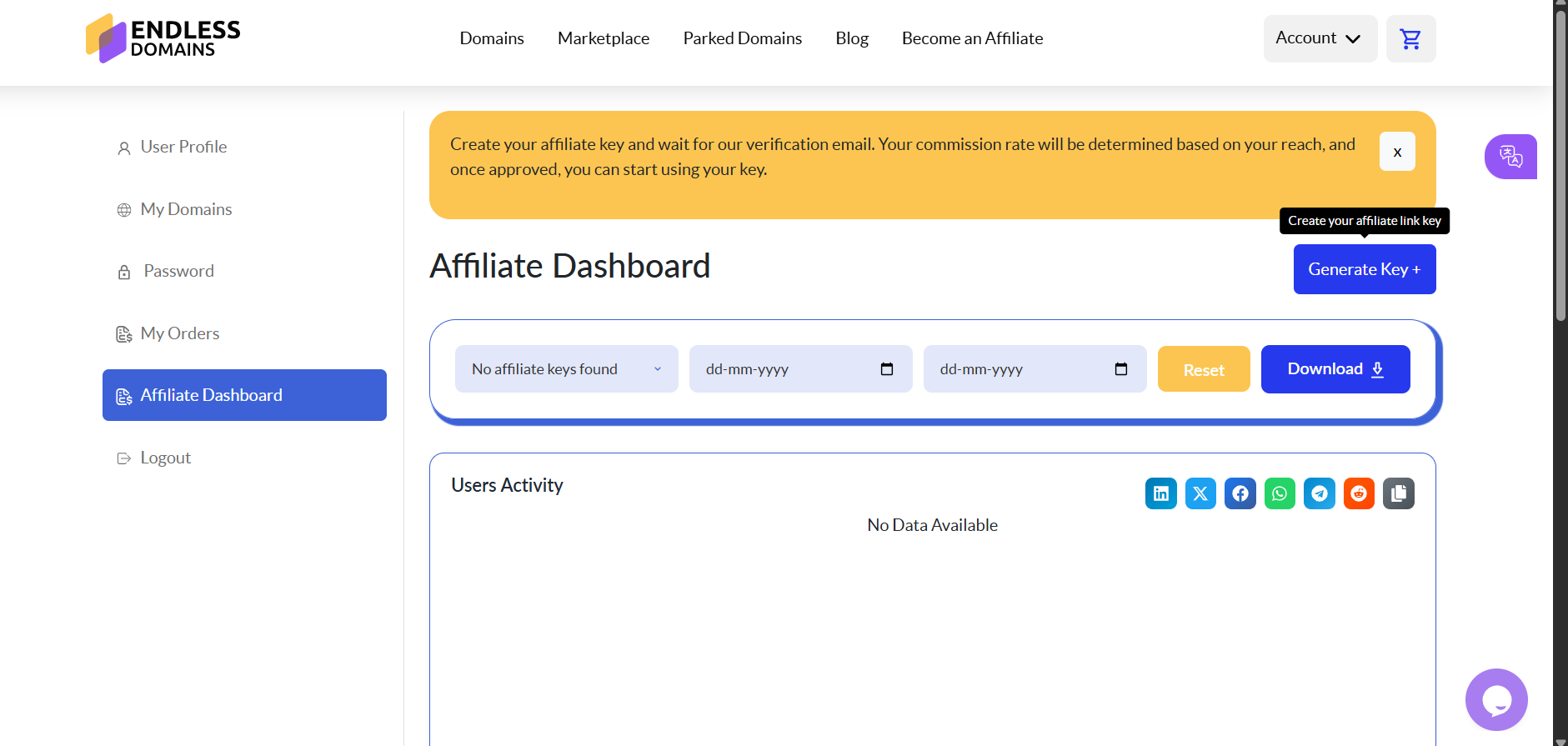The width and height of the screenshot is (1568, 746).
Task: Copy affiliate link using copy icon
Action: click(x=1399, y=493)
